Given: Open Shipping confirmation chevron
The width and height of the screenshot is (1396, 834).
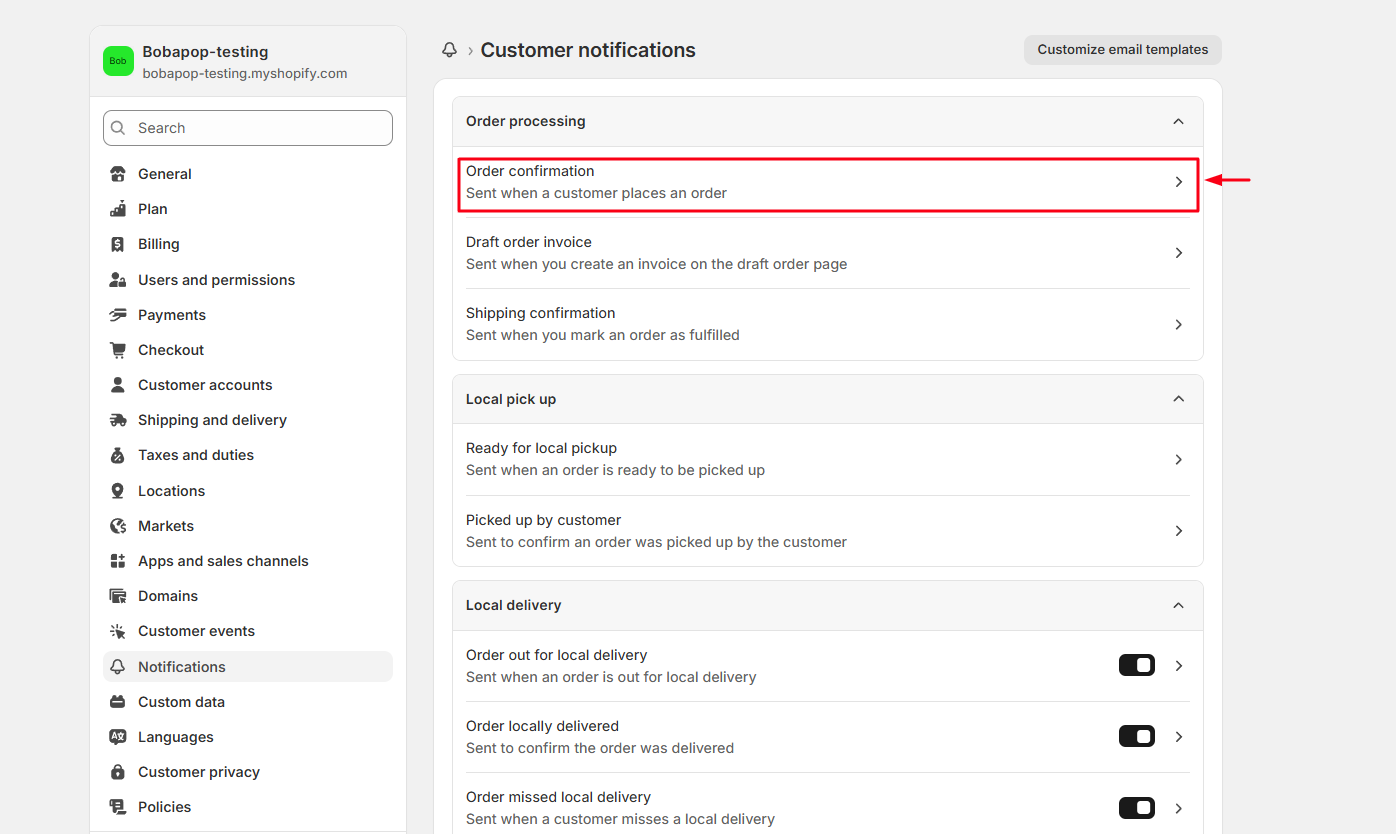Looking at the screenshot, I should (x=1179, y=324).
